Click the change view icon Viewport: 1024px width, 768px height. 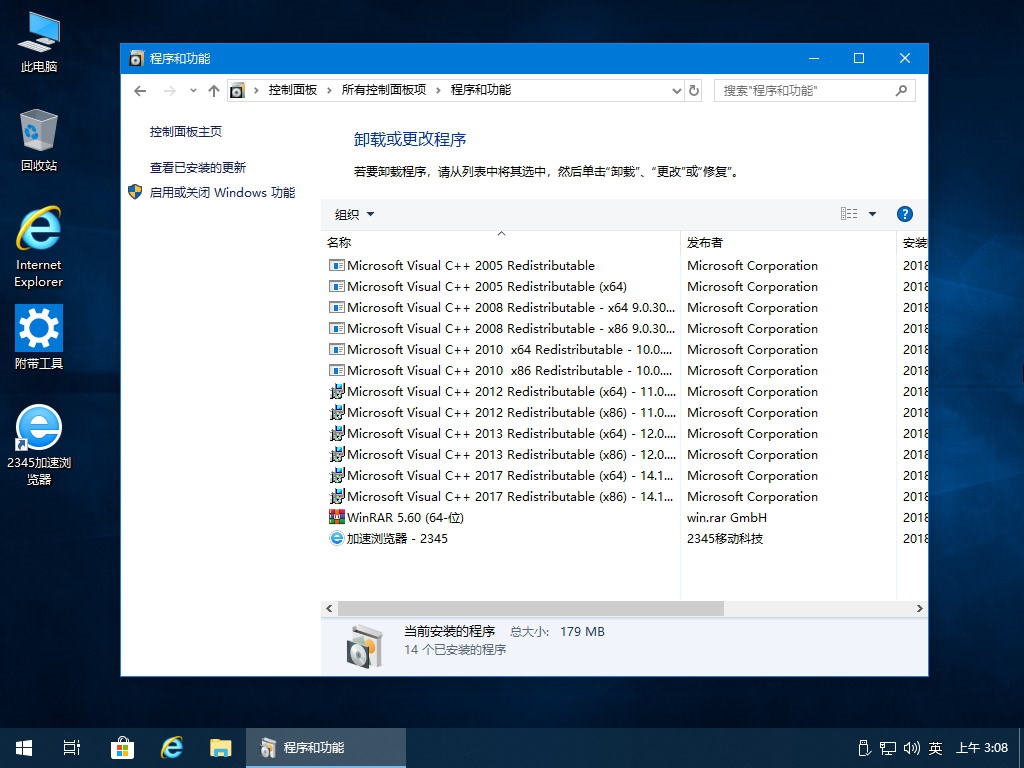point(849,214)
